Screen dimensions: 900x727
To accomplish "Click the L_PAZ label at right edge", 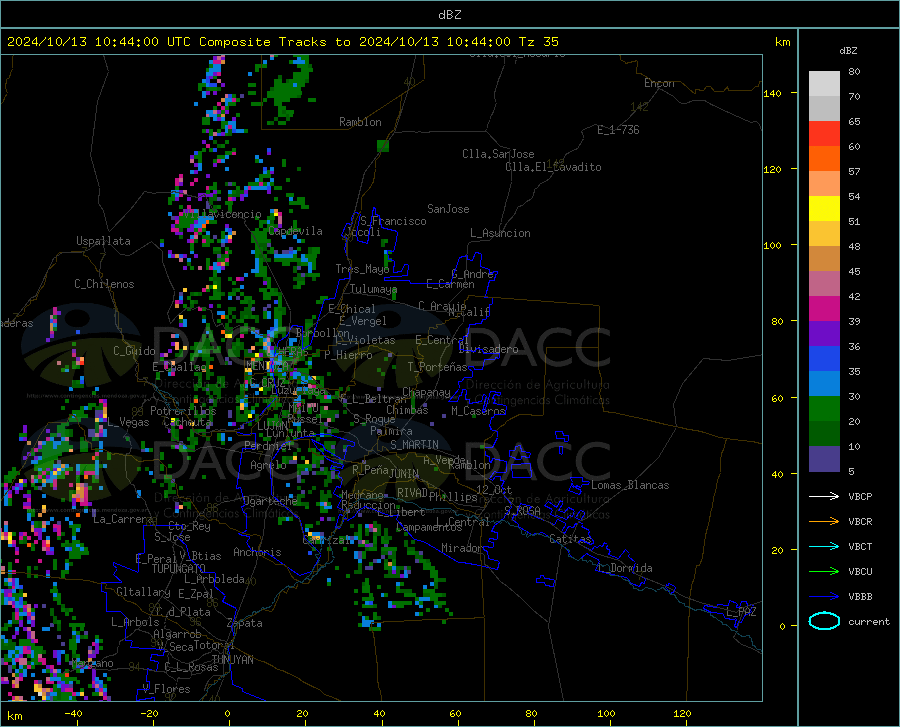I will [741, 612].
